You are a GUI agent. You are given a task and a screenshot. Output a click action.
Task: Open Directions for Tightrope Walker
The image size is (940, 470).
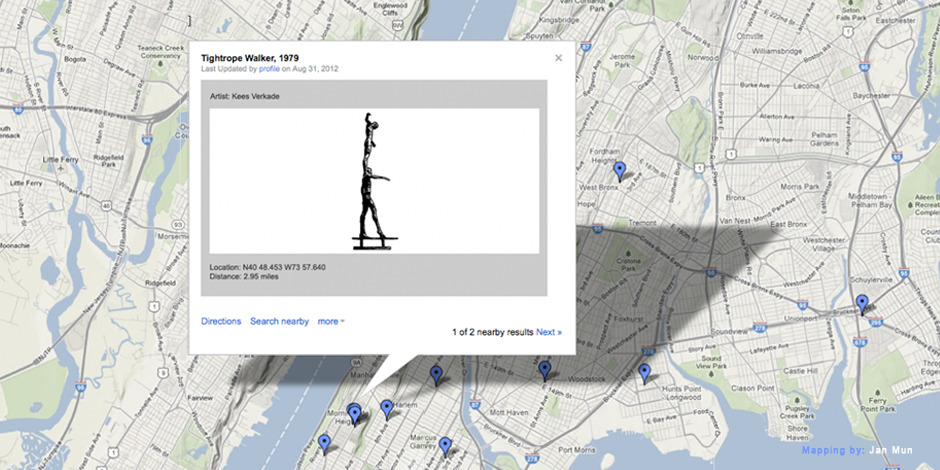click(221, 321)
